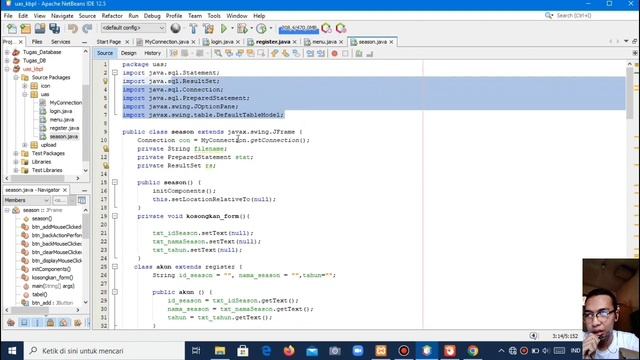Collapse code fold at line 15 constructor

click(115, 182)
